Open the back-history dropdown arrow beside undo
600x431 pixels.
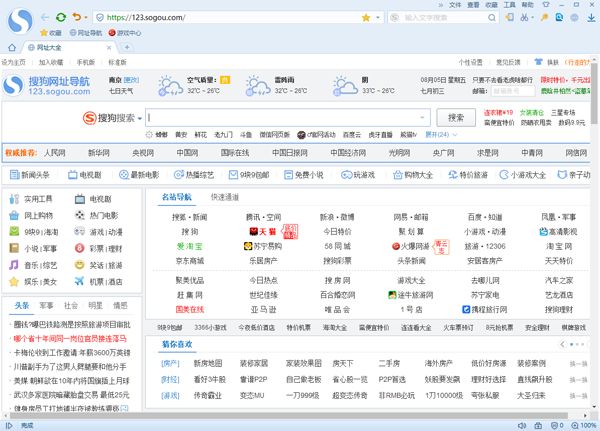point(87,17)
